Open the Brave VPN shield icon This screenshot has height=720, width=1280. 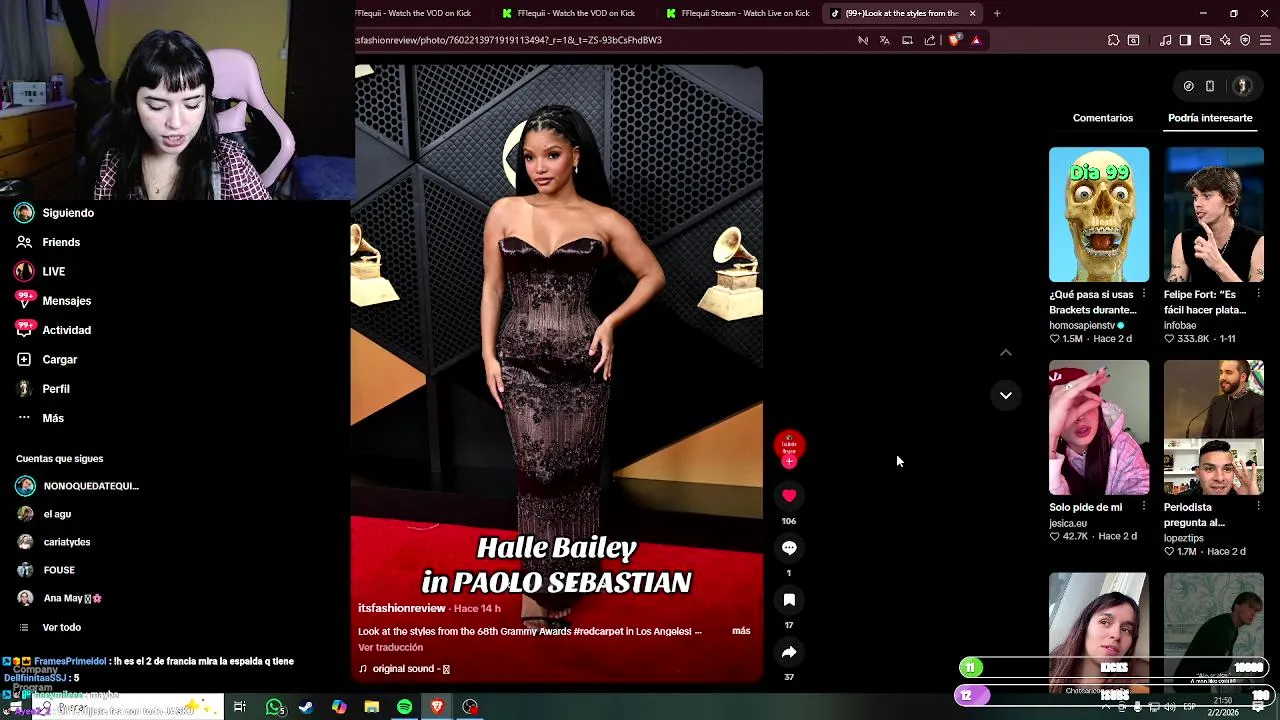1245,40
